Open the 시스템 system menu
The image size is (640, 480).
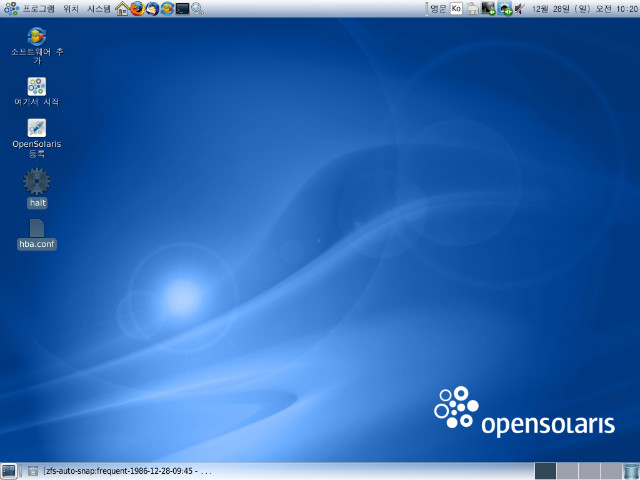point(98,9)
